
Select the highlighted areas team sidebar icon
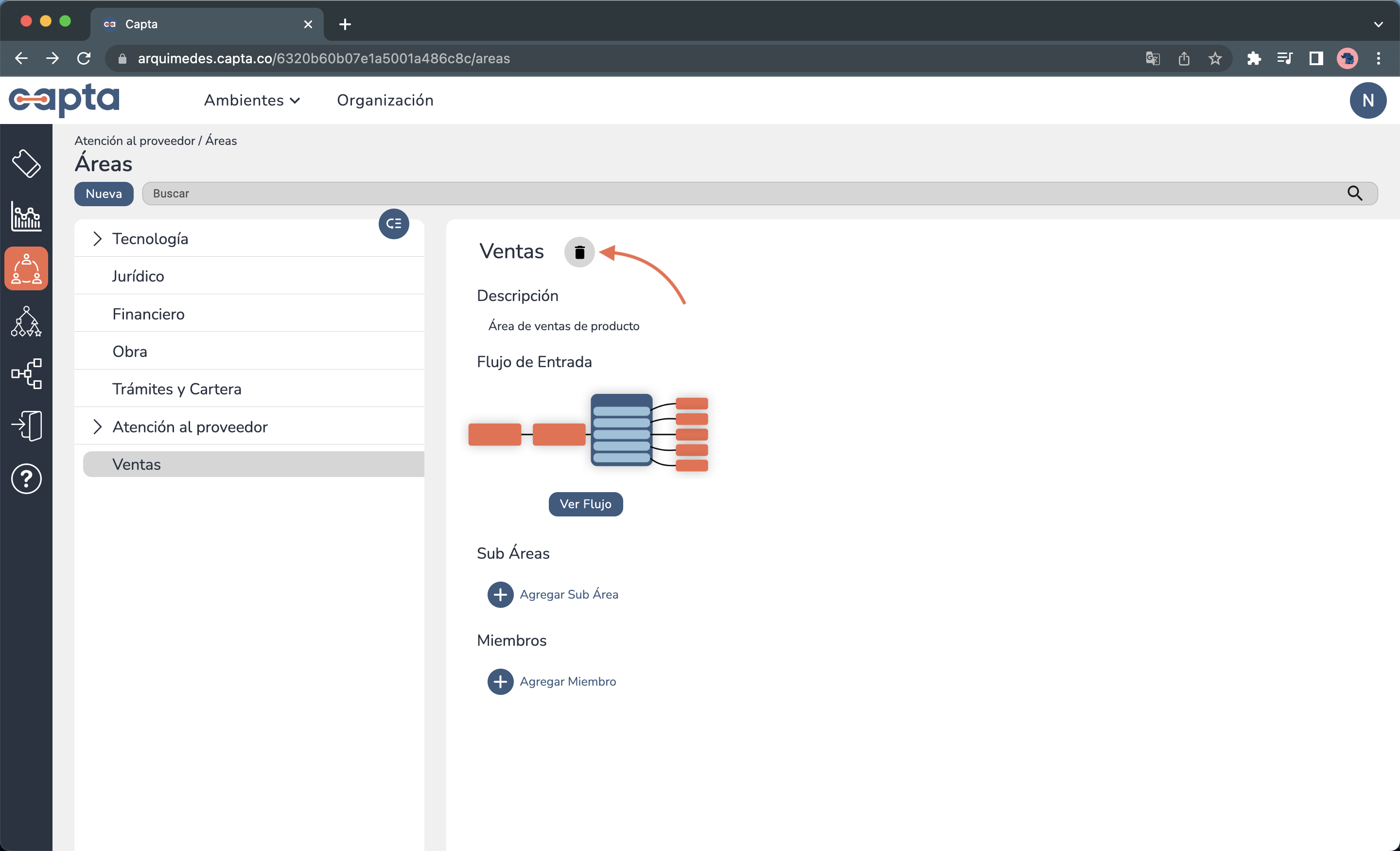(26, 269)
